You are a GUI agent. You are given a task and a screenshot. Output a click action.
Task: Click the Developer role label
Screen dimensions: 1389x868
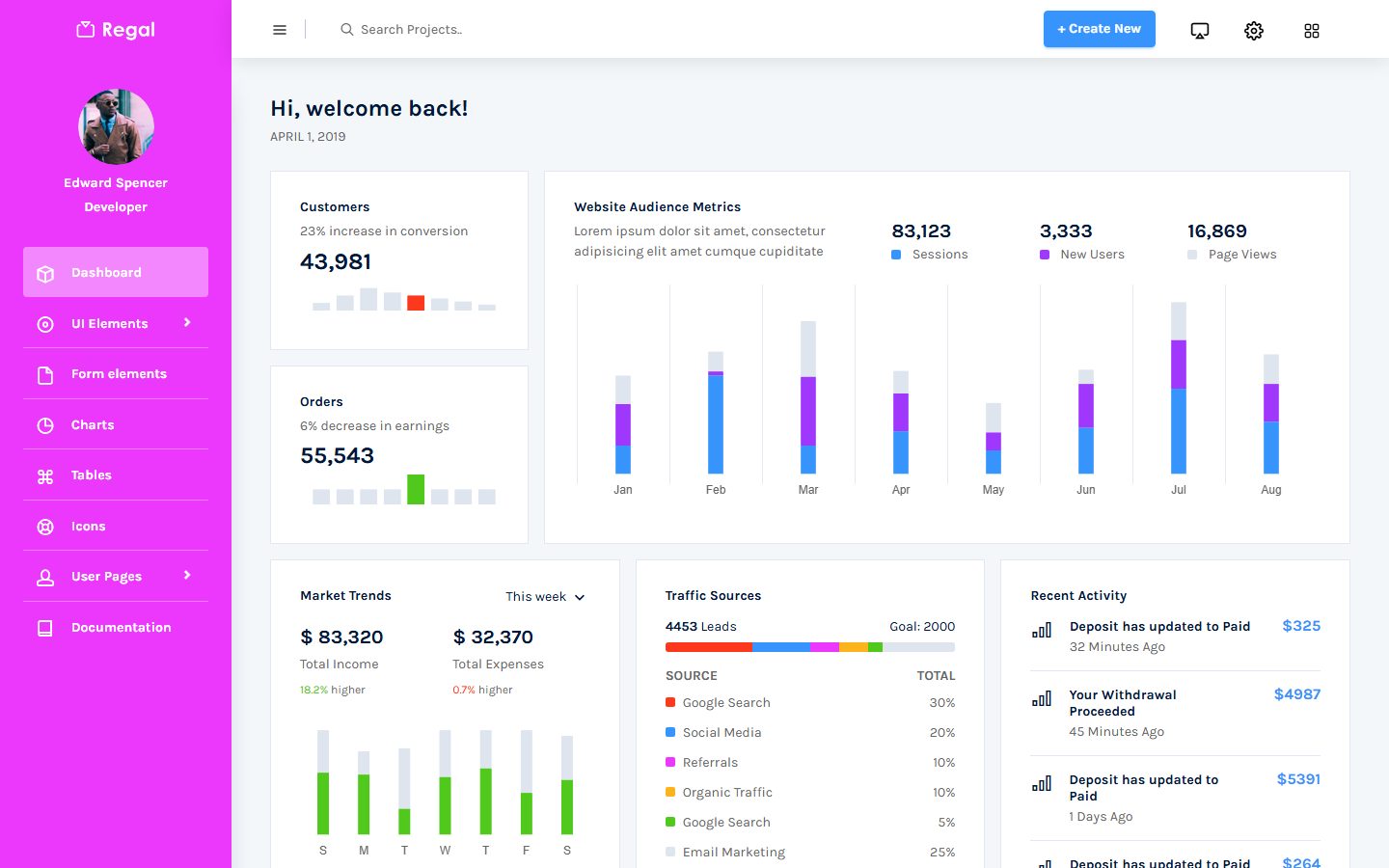[116, 207]
